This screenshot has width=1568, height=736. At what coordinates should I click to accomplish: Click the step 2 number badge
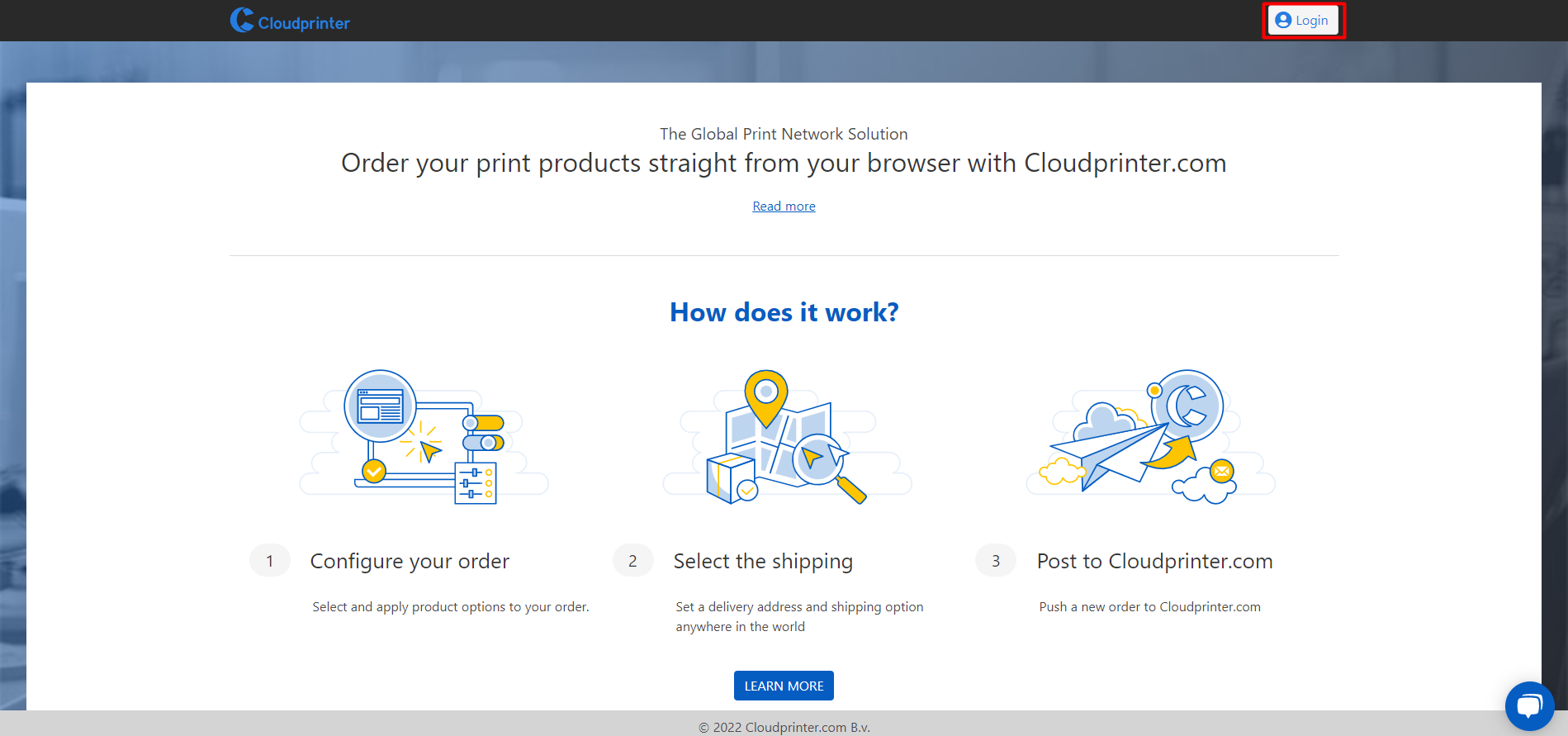point(633,561)
